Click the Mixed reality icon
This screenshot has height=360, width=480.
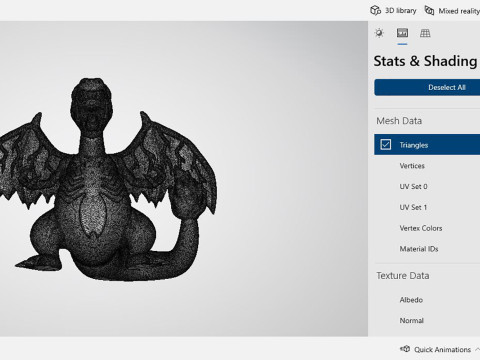(x=429, y=10)
